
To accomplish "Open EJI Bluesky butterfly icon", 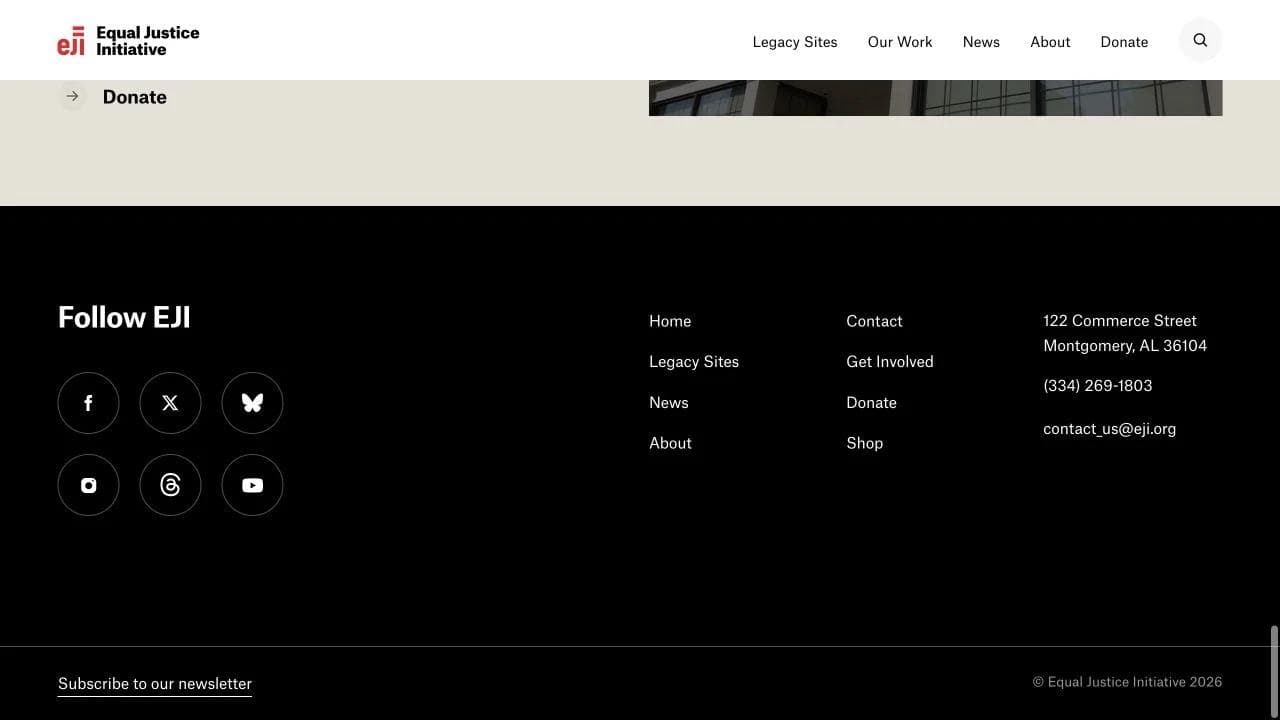I will pyautogui.click(x=252, y=403).
